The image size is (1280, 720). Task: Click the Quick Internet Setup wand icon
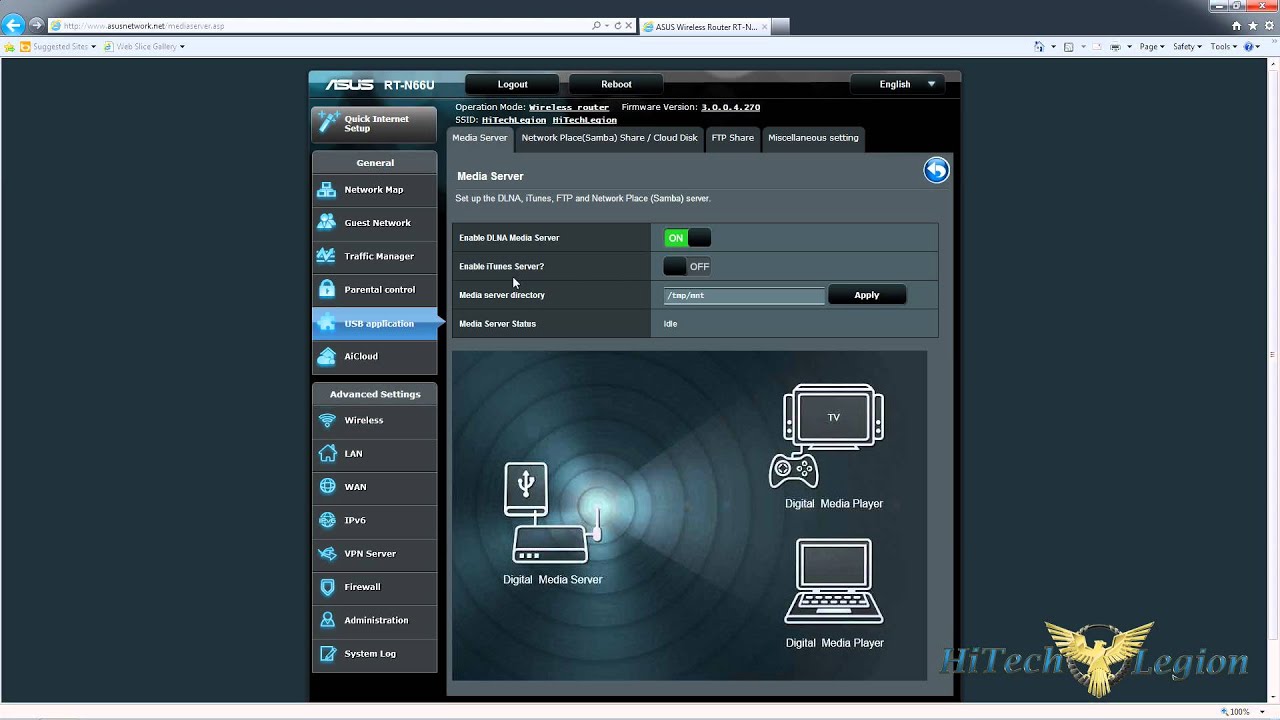tap(328, 122)
